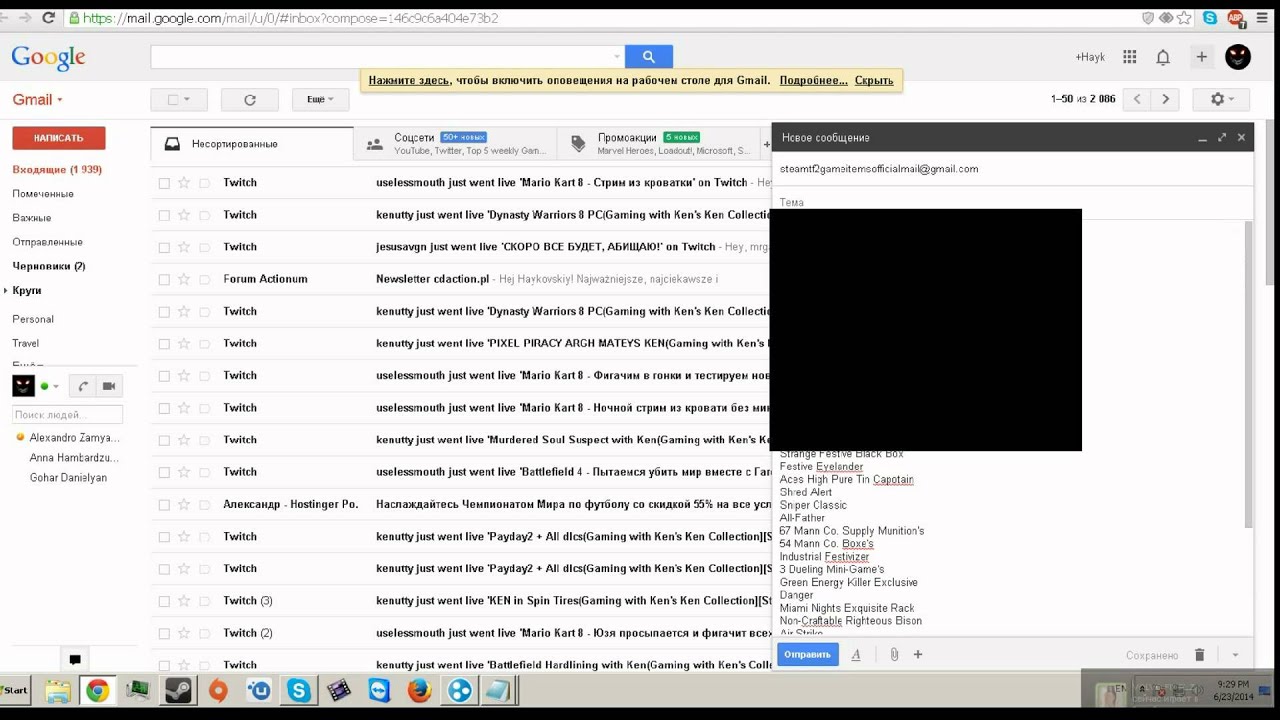This screenshot has width=1280, height=720.
Task: Click the Windows Start button
Action: click(x=16, y=690)
